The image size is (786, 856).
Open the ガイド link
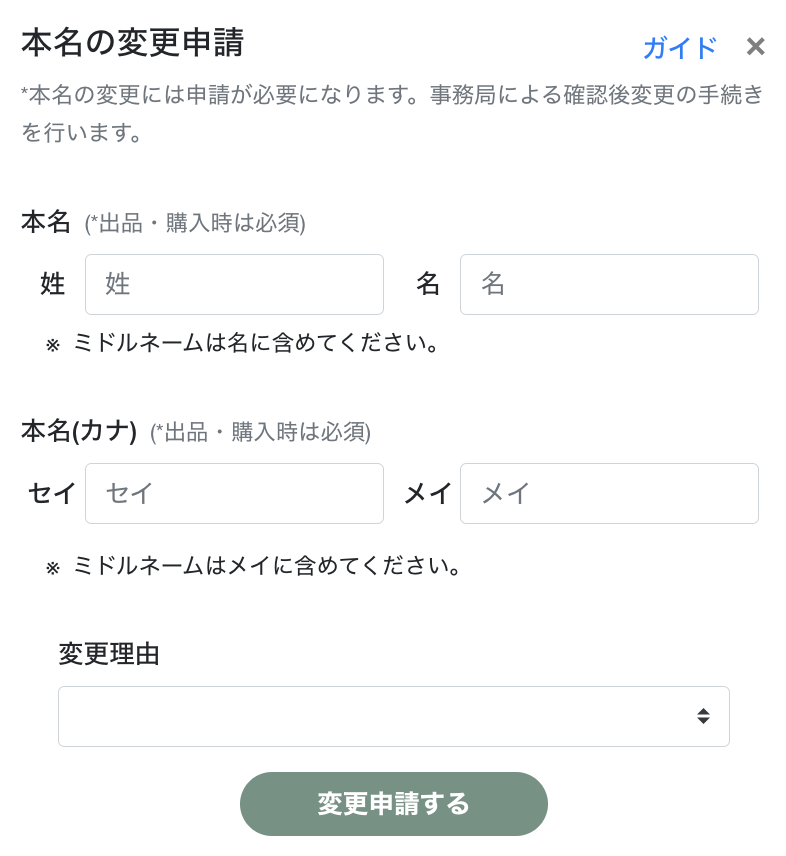(679, 48)
